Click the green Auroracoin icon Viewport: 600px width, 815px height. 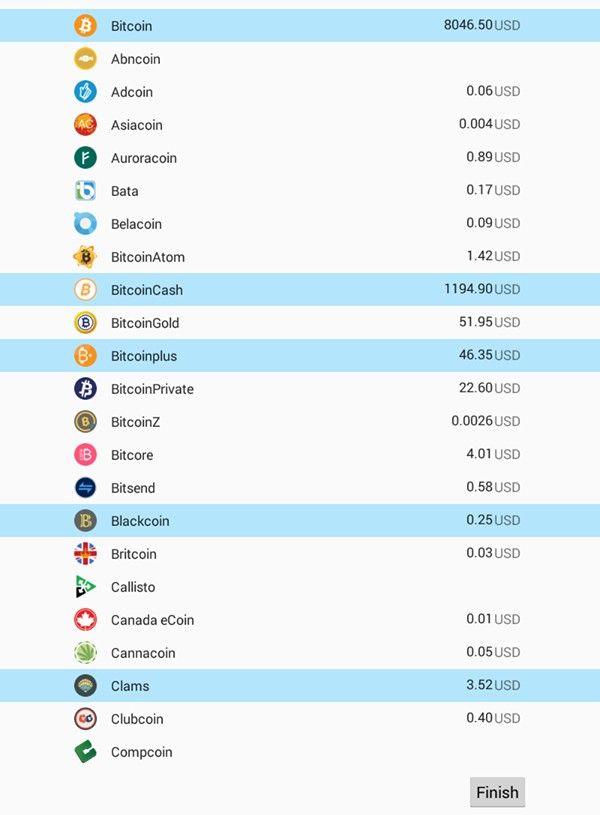86,158
